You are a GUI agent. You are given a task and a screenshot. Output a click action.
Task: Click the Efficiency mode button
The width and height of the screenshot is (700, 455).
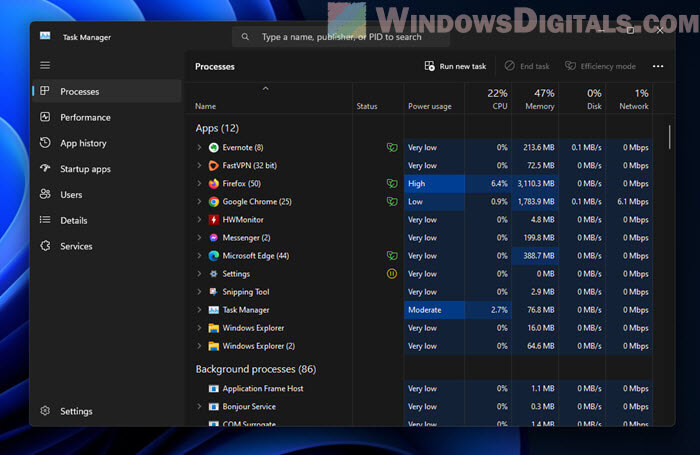point(600,67)
